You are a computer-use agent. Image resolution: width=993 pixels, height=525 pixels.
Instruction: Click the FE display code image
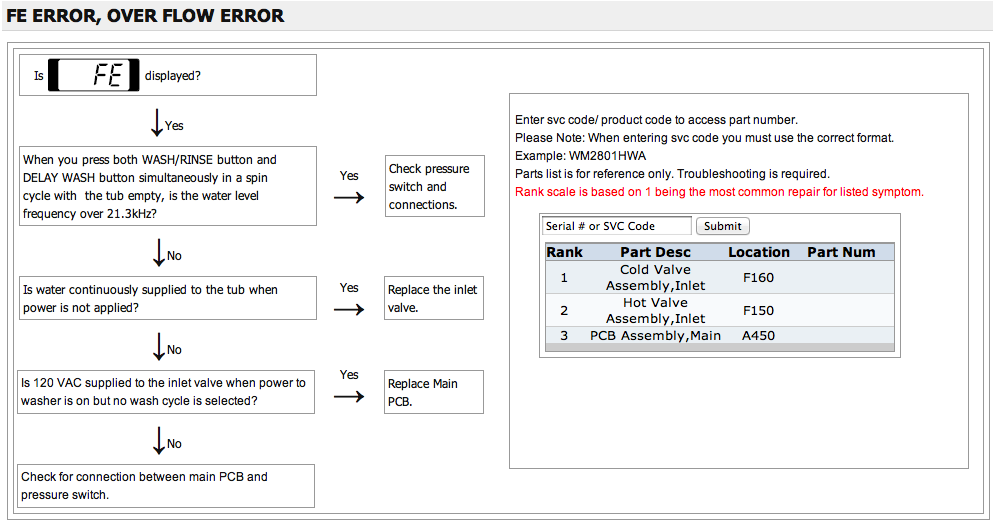(94, 75)
